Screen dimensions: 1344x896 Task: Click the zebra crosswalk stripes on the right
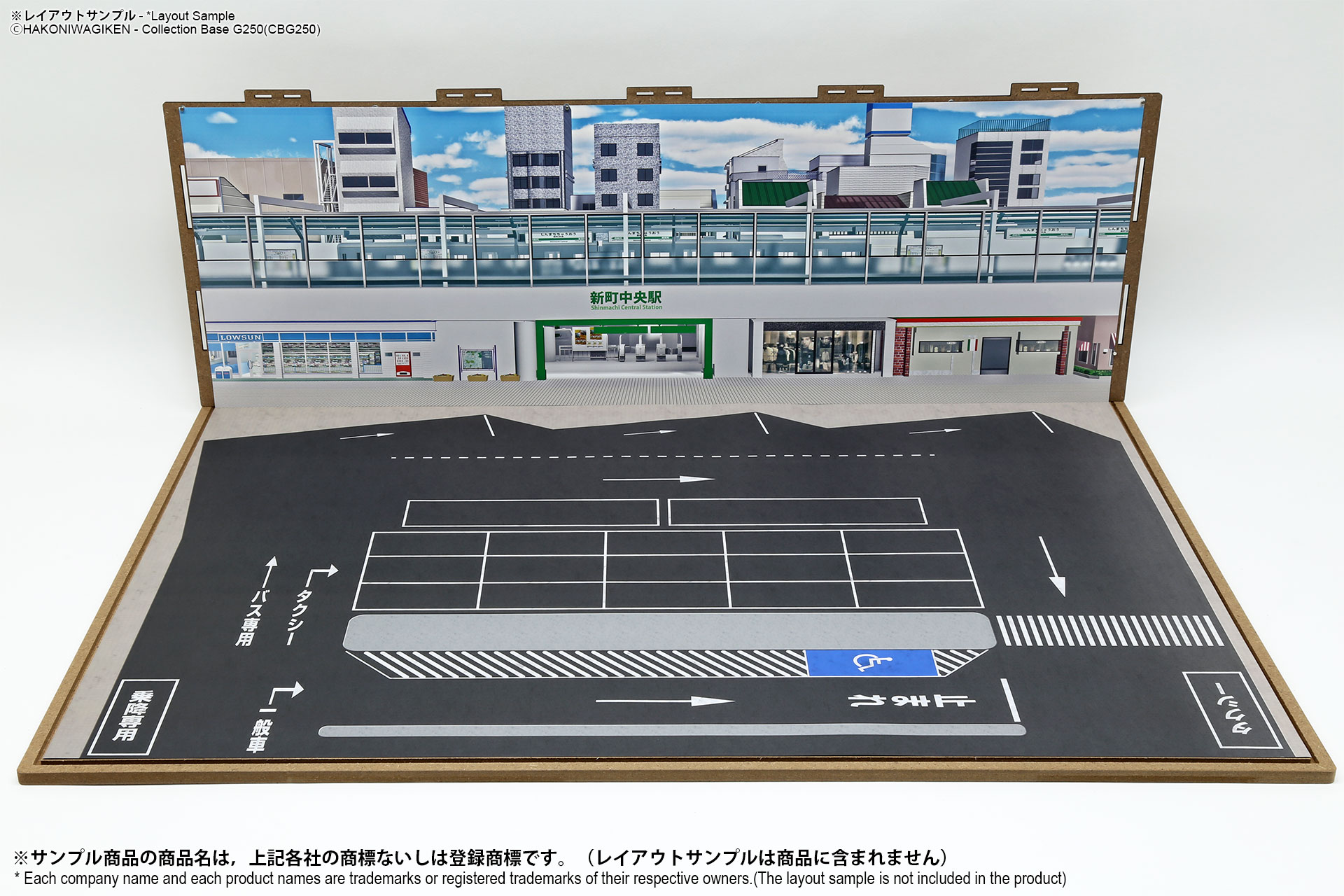coord(1109,631)
